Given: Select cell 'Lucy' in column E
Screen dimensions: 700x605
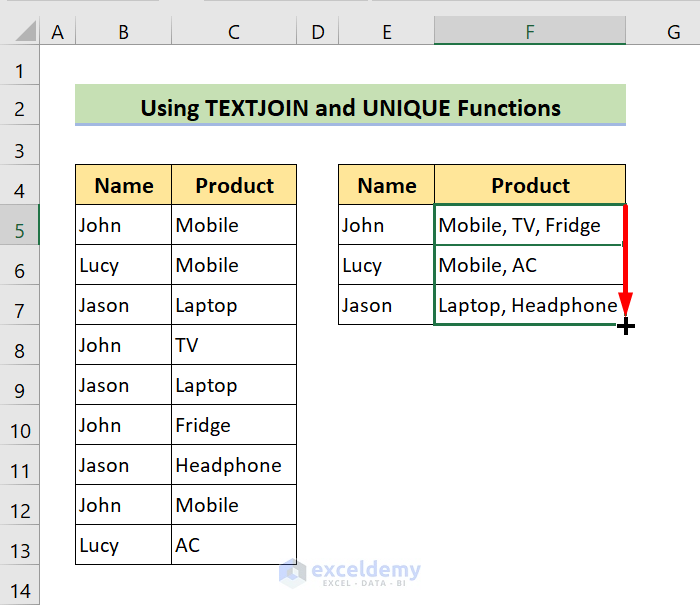Looking at the screenshot, I should click(x=387, y=265).
